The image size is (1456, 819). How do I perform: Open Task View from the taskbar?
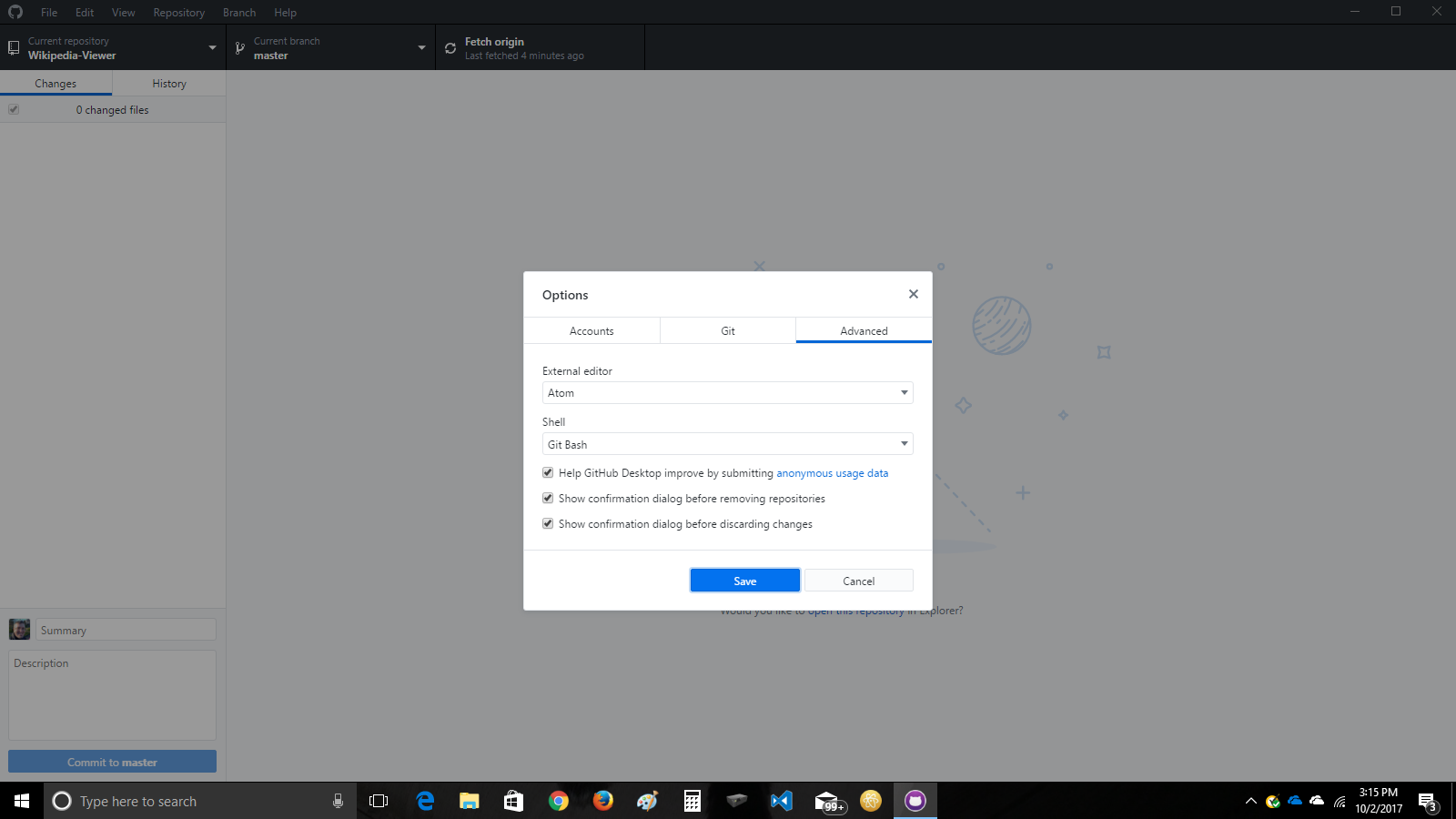(x=379, y=801)
